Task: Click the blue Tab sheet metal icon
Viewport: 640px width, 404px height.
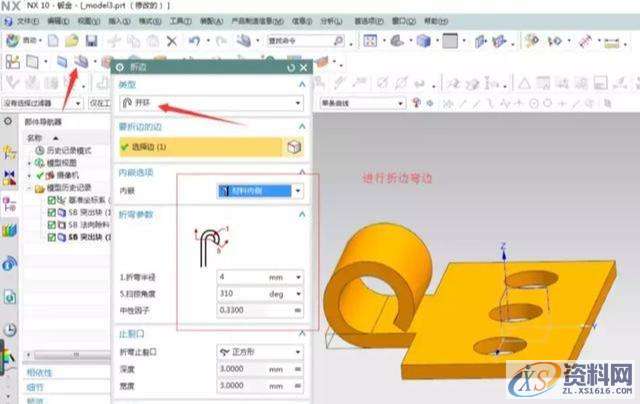Action: point(62,62)
